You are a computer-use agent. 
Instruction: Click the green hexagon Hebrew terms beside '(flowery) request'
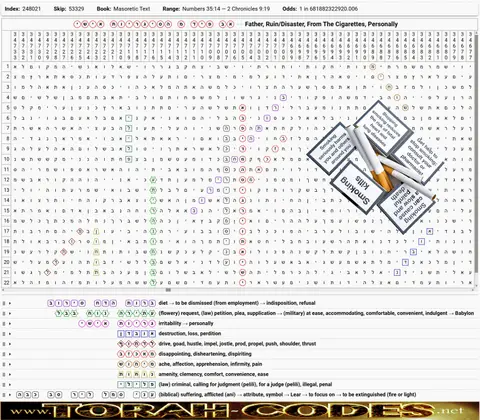[x=105, y=313]
